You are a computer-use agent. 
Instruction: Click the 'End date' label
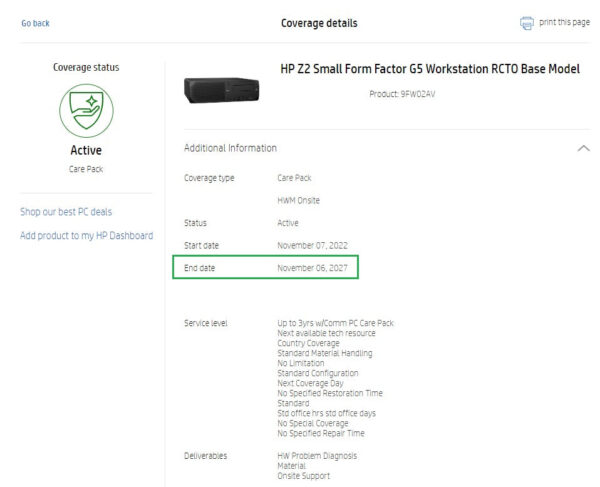199,268
